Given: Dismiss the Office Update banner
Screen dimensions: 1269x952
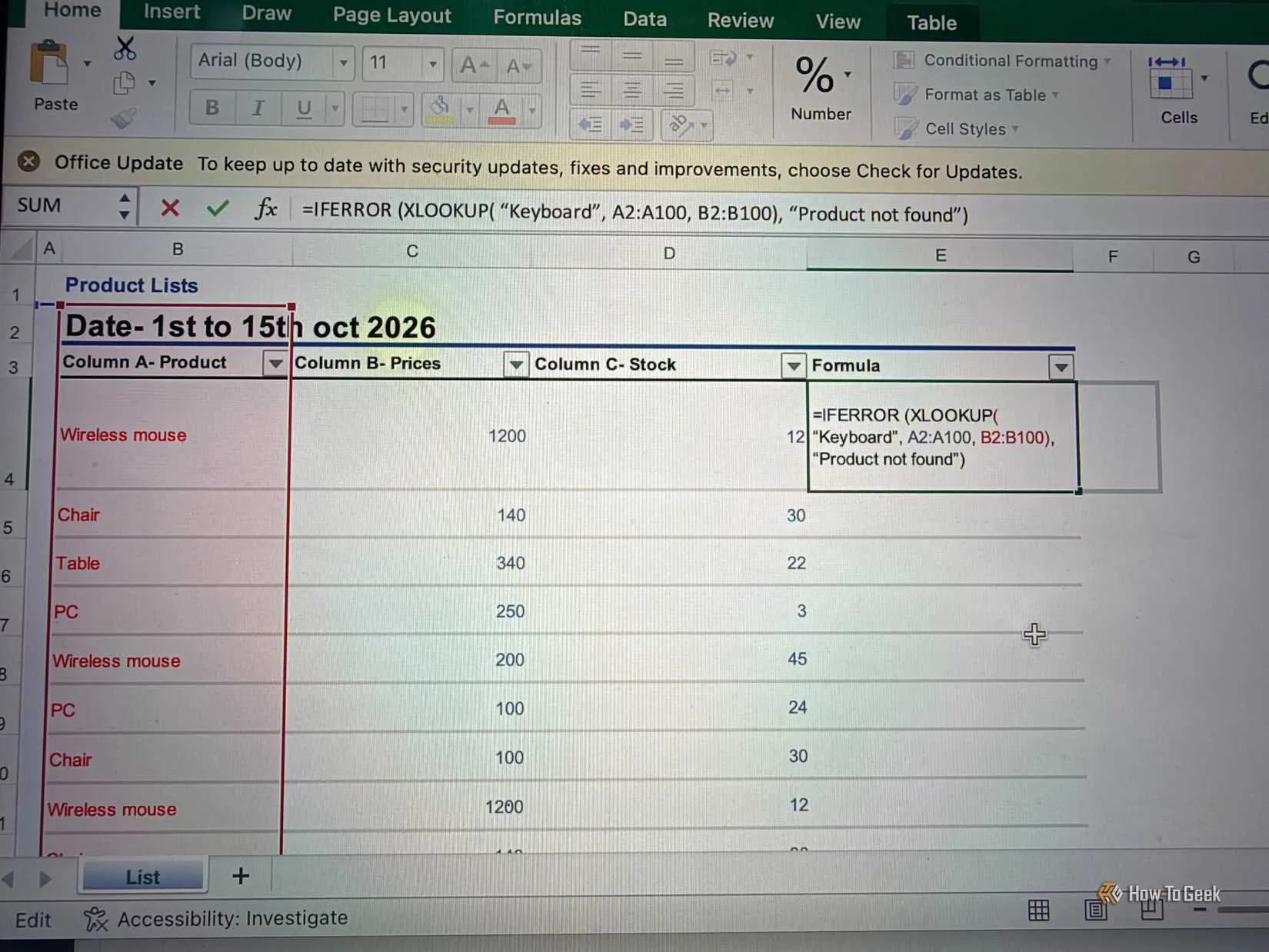Looking at the screenshot, I should (x=28, y=161).
